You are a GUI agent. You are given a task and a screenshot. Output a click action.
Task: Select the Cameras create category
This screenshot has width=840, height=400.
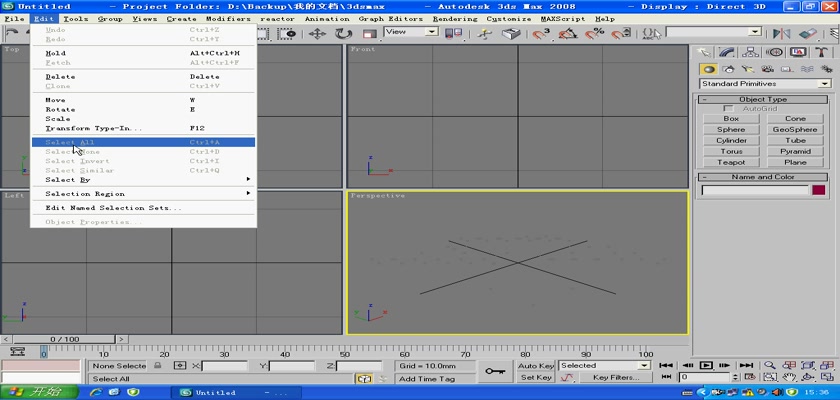[x=767, y=69]
